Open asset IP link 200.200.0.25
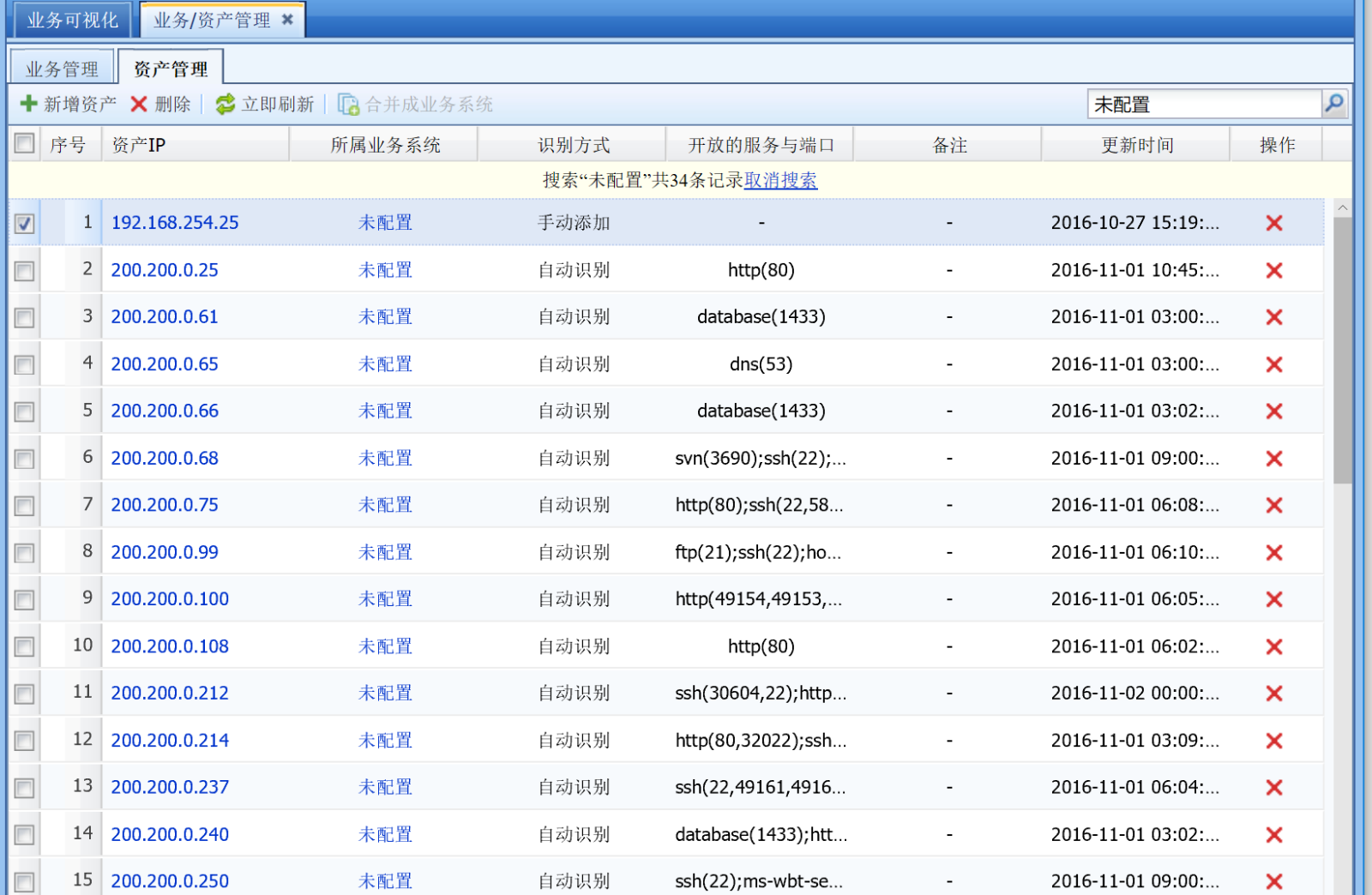 point(165,270)
